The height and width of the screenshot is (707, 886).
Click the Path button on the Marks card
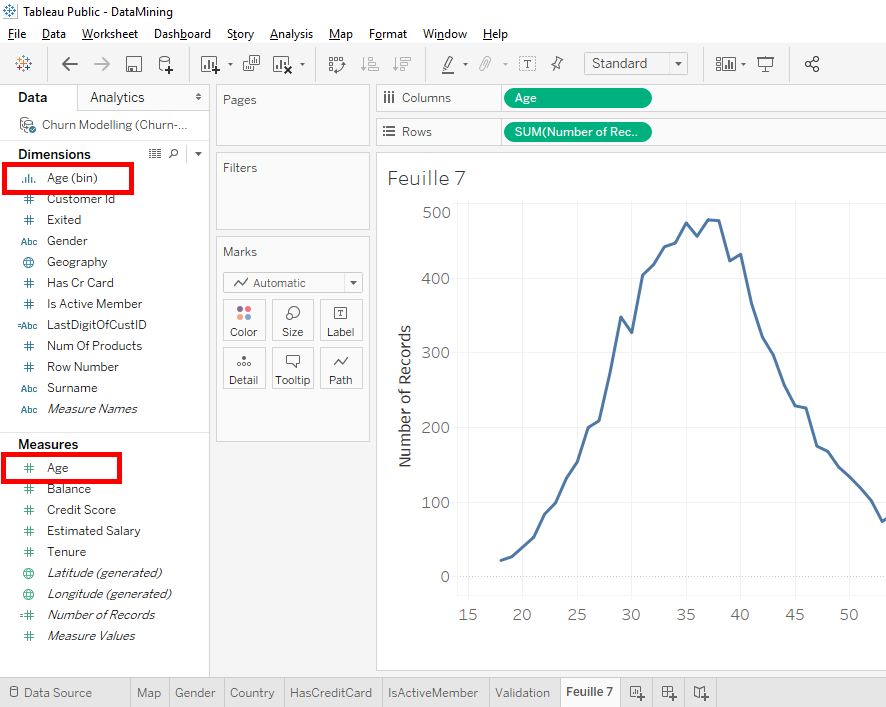tap(340, 367)
